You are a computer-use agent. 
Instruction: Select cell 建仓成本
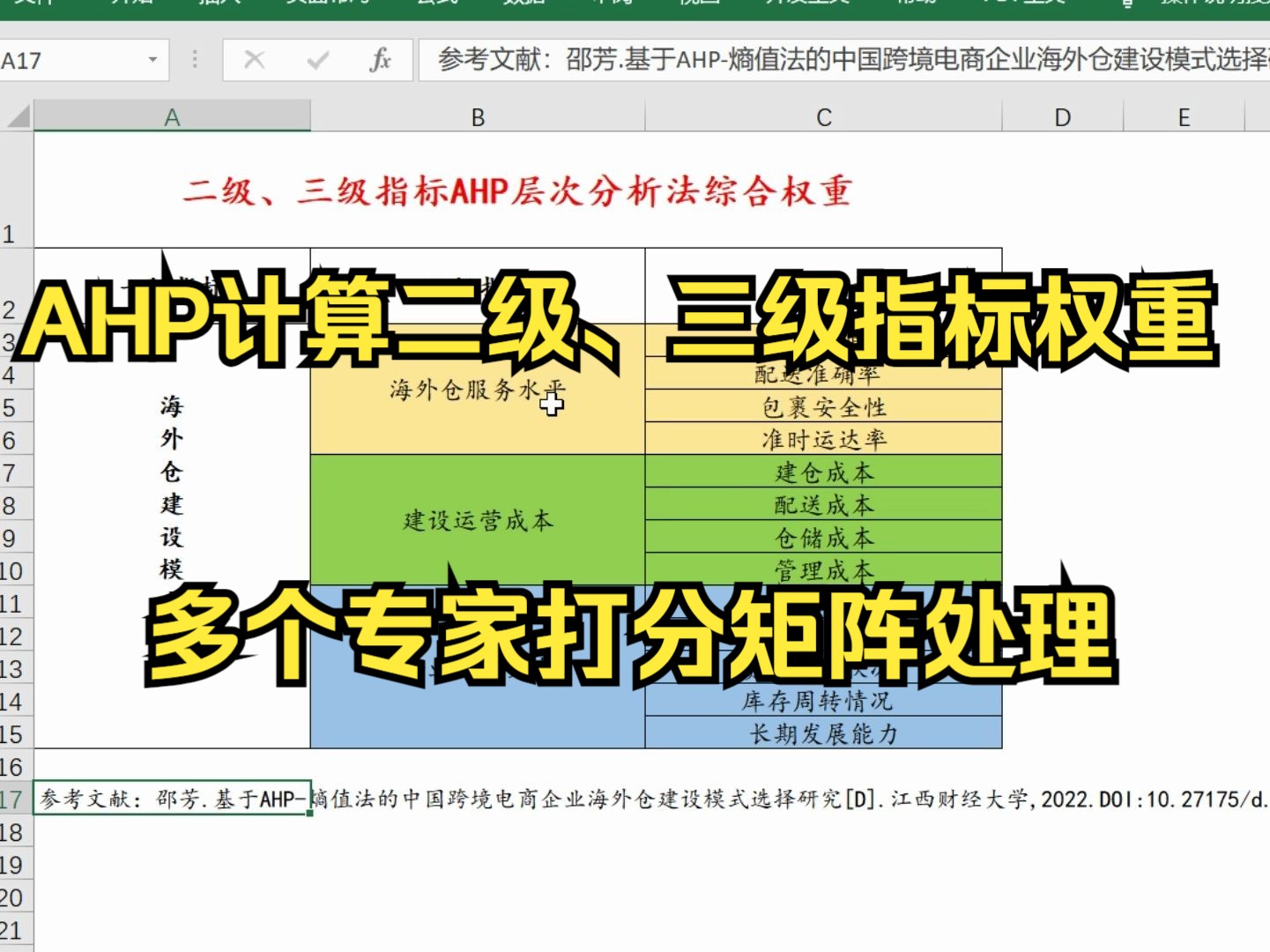pyautogui.click(x=823, y=472)
